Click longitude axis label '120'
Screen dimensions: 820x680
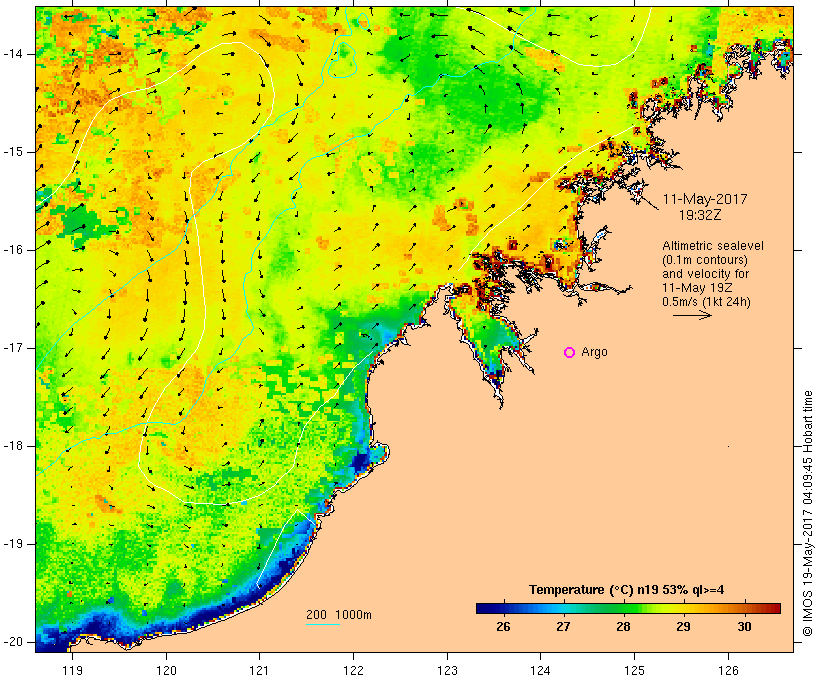166,671
